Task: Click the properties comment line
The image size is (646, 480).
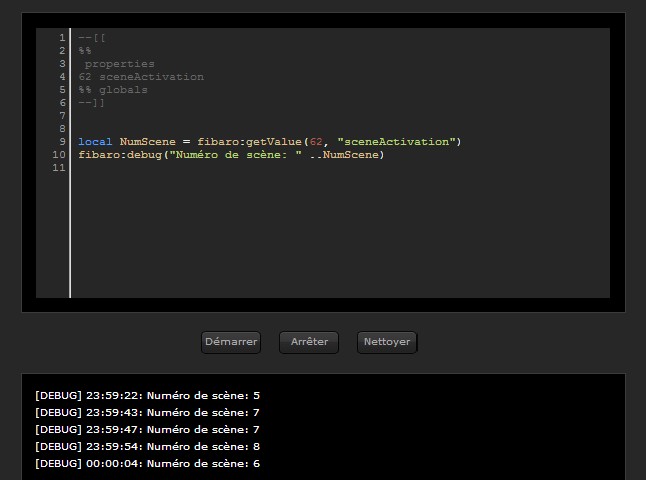Action: [119, 64]
